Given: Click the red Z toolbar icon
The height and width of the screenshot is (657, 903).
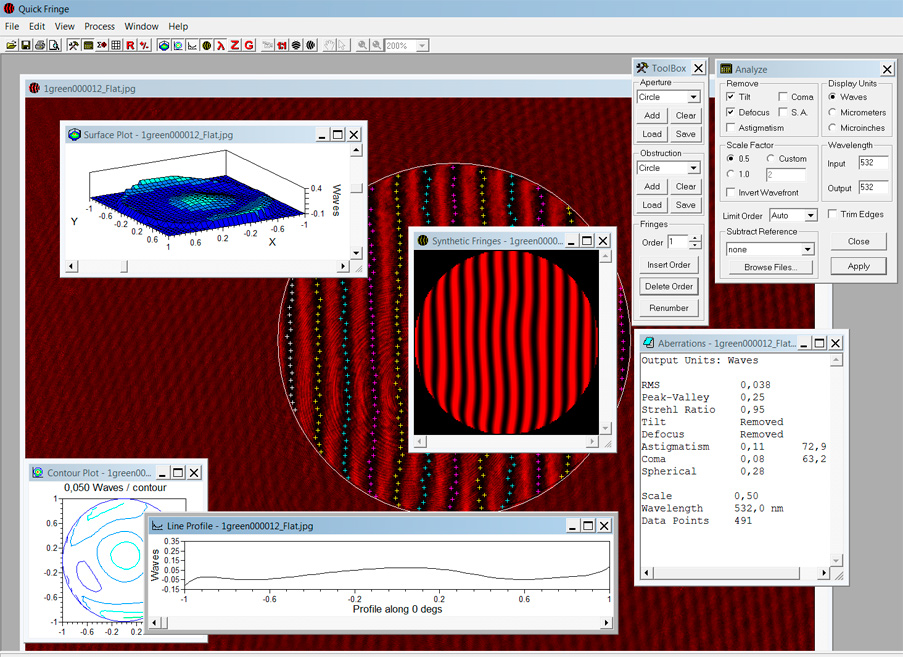Looking at the screenshot, I should pos(235,45).
